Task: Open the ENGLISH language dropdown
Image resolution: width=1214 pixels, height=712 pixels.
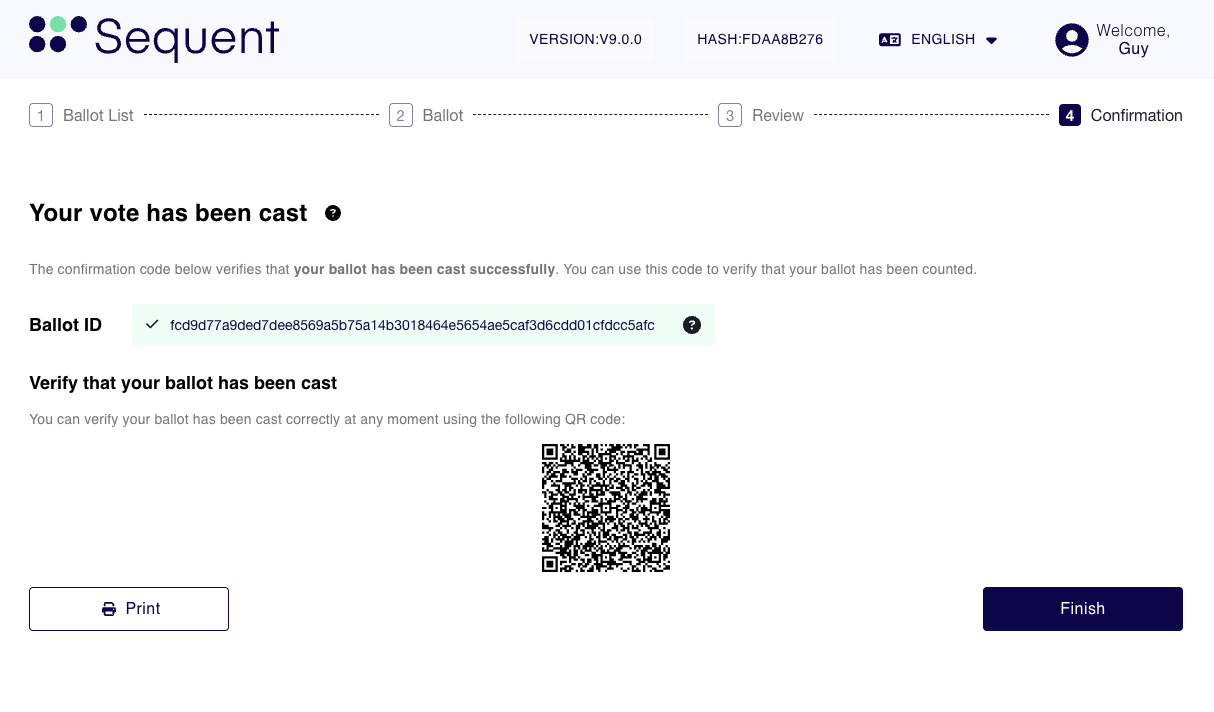Action: pyautogui.click(x=942, y=40)
